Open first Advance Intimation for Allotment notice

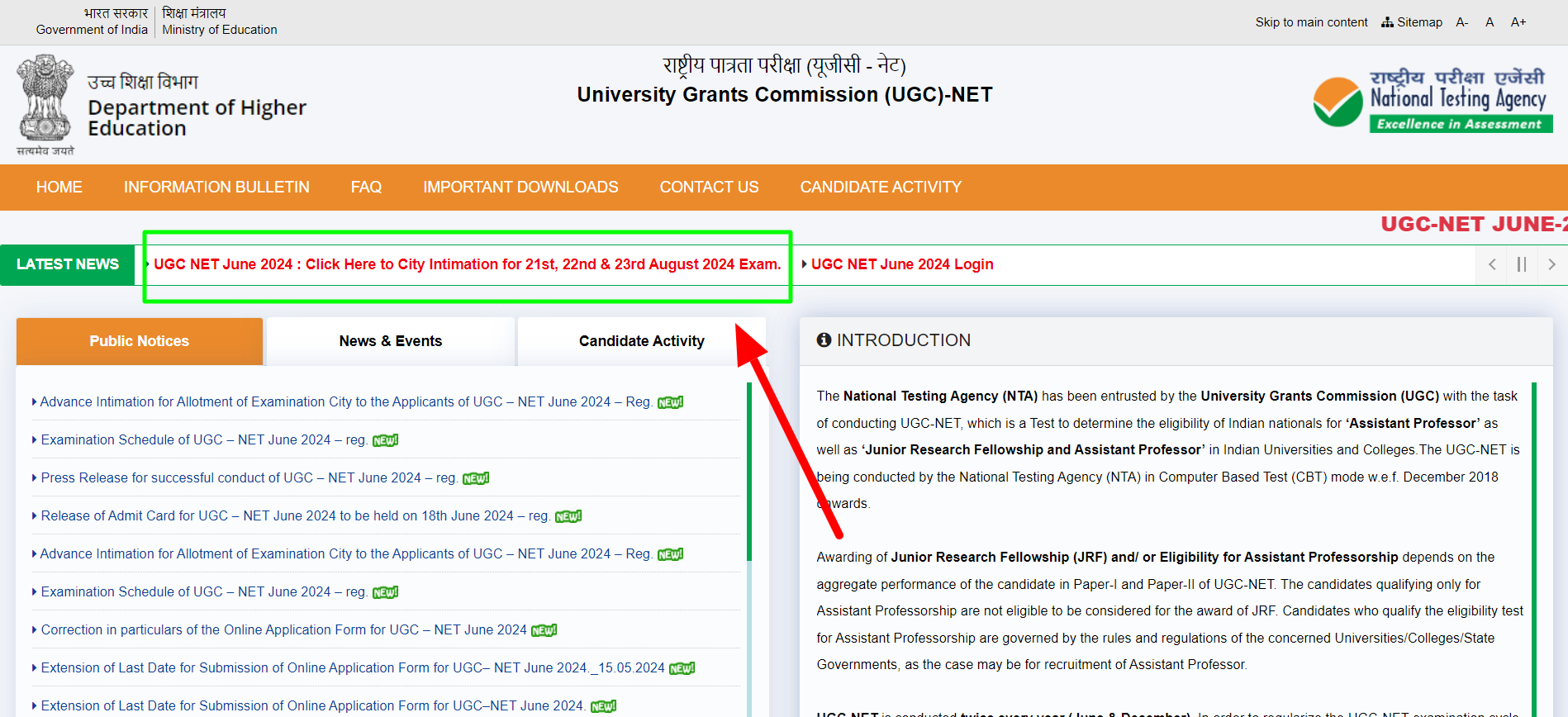pos(345,402)
